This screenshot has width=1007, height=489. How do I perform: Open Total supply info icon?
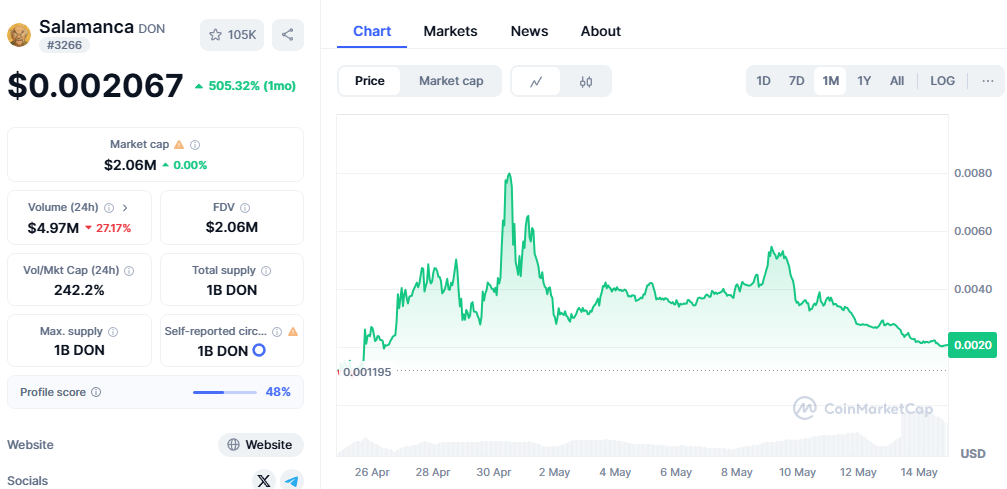(266, 271)
